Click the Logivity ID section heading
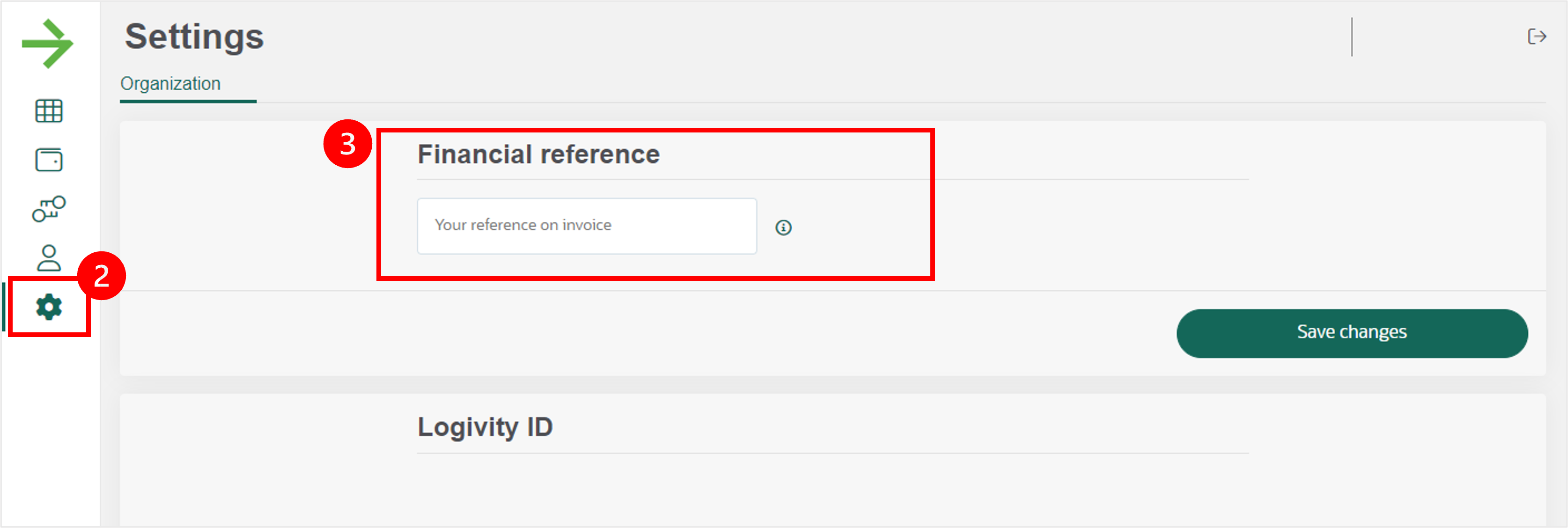Viewport: 1568px width, 528px height. (x=485, y=427)
